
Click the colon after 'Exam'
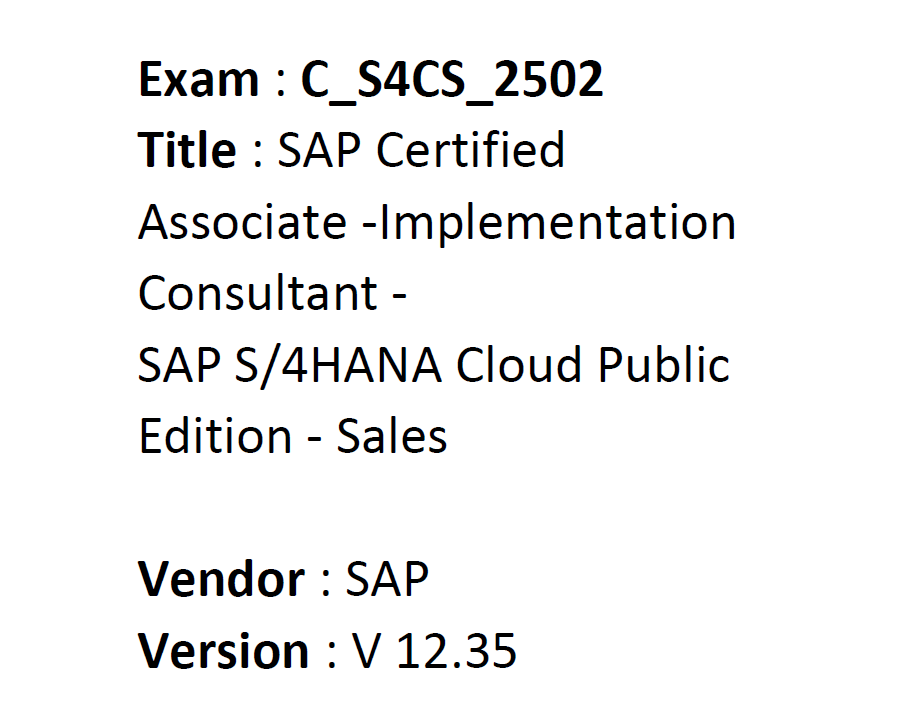(x=280, y=84)
